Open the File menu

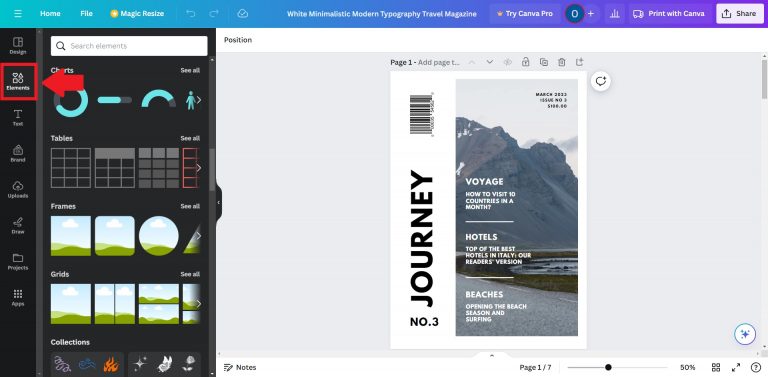86,14
